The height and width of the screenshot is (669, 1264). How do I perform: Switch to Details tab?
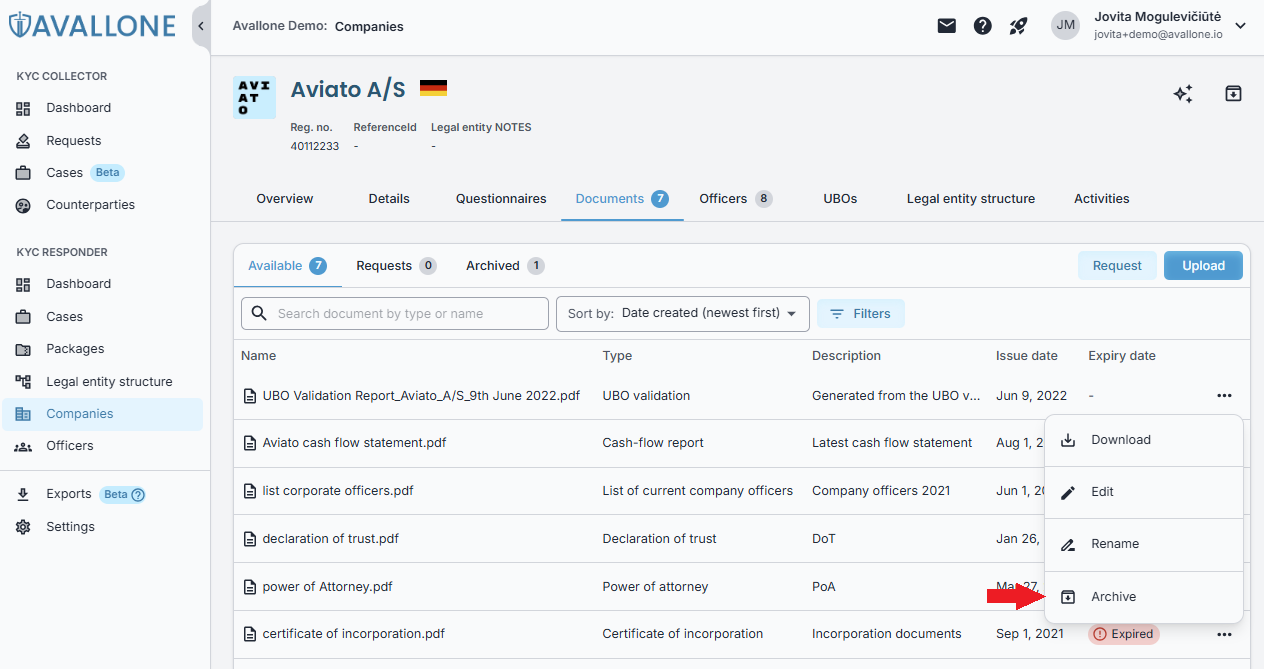coord(389,199)
